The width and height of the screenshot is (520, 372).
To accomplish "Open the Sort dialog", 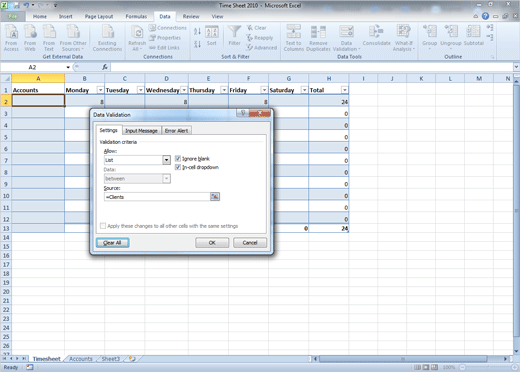I will tap(212, 36).
